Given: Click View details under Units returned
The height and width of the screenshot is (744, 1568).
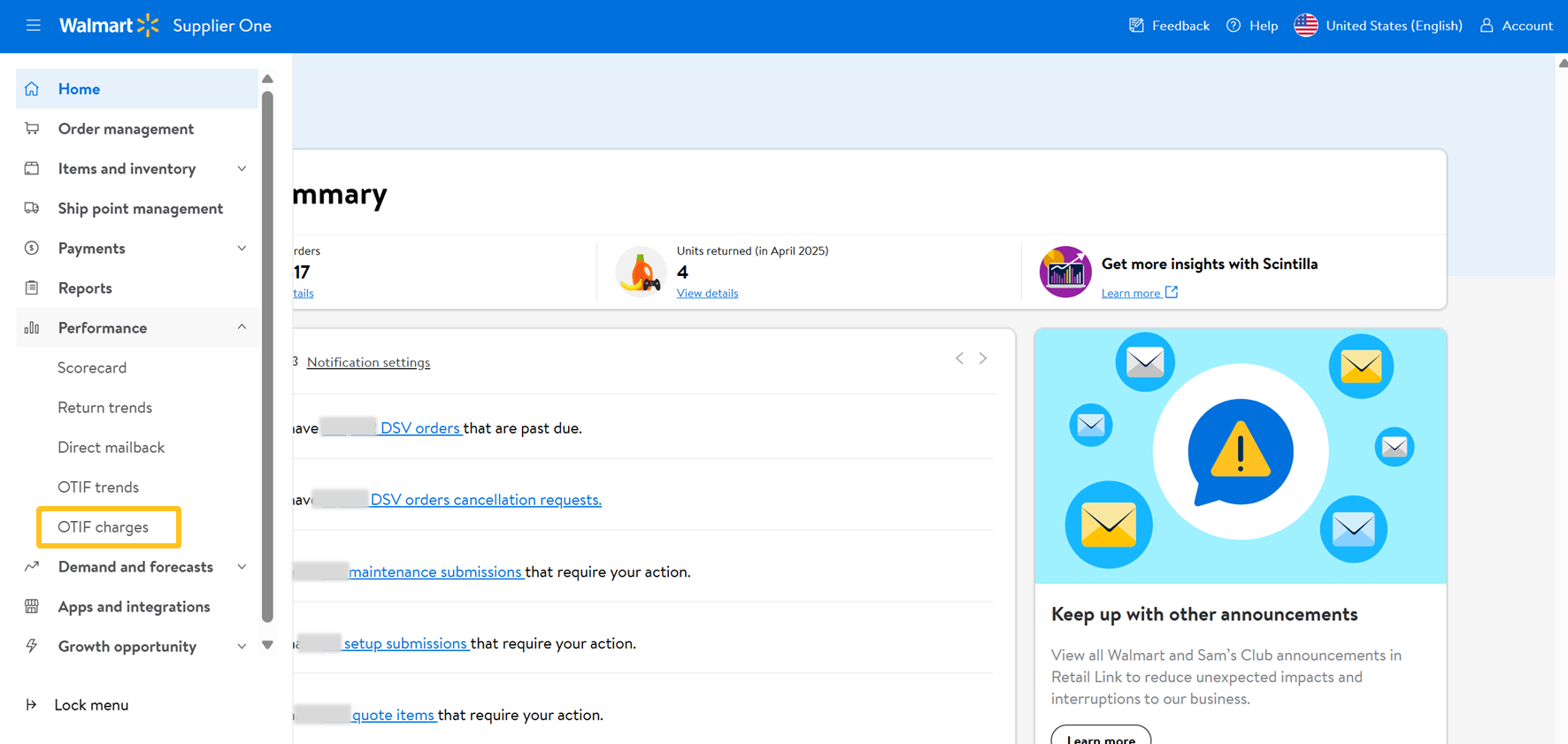Looking at the screenshot, I should click(707, 293).
